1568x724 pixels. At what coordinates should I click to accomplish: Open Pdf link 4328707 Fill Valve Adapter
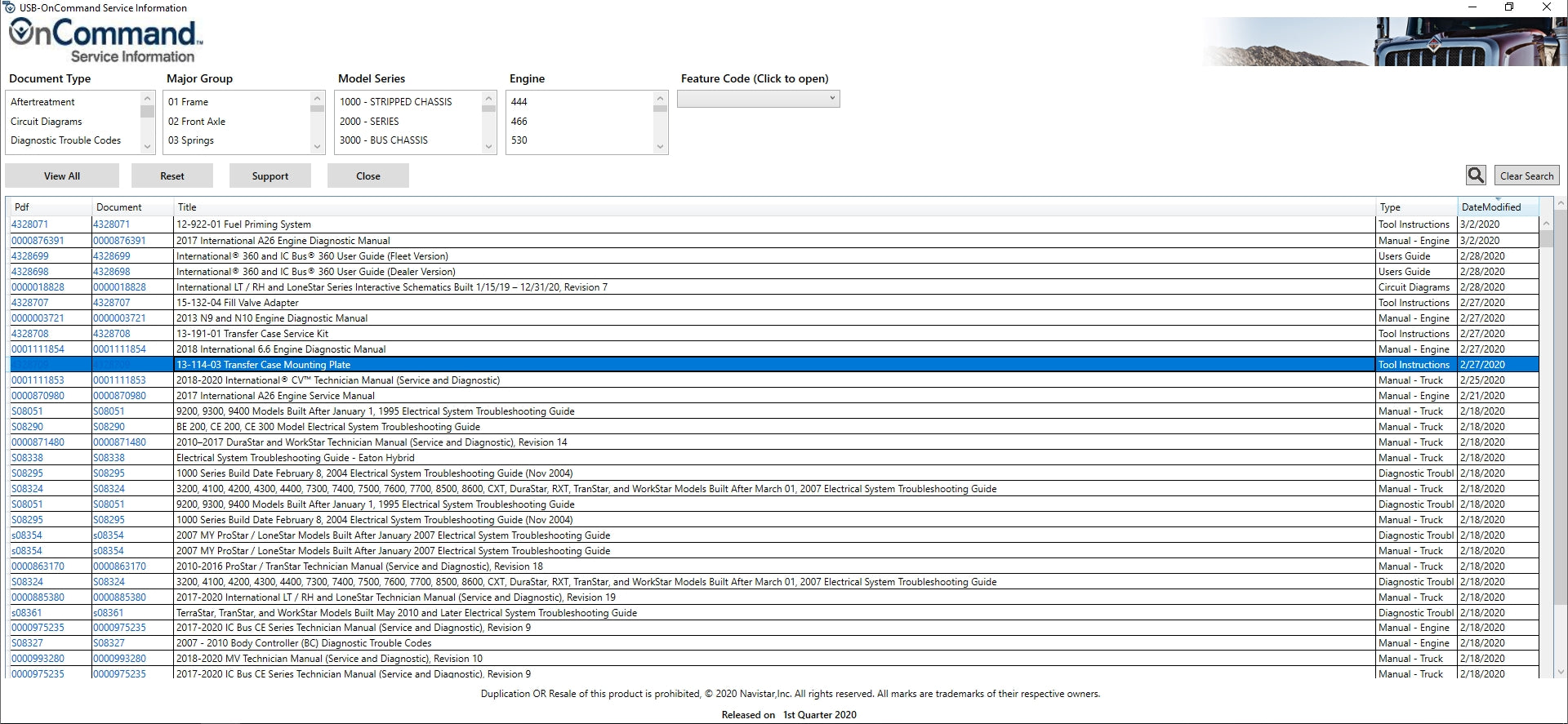pos(29,303)
